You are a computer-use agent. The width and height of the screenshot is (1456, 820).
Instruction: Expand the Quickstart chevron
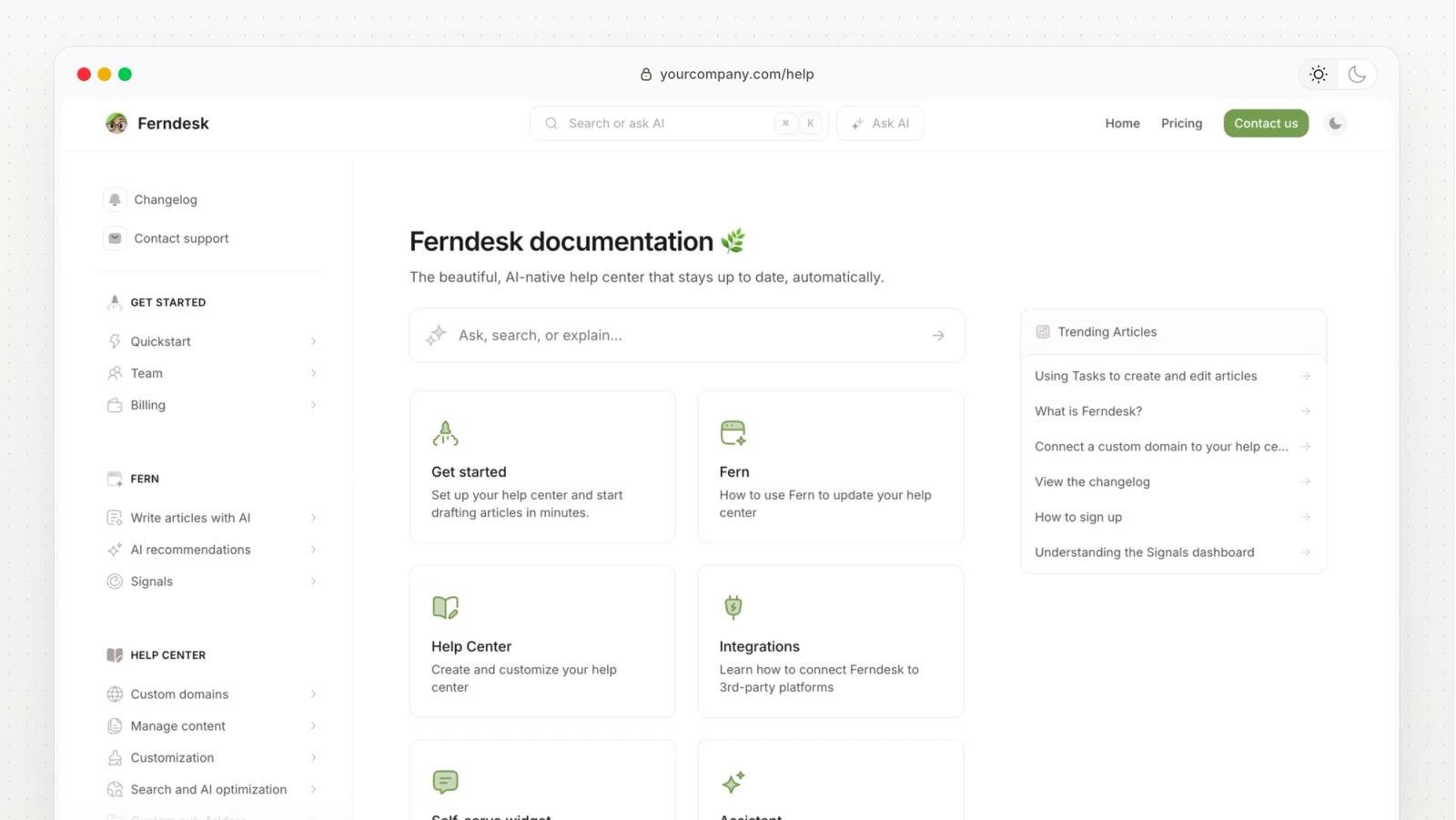(x=313, y=341)
